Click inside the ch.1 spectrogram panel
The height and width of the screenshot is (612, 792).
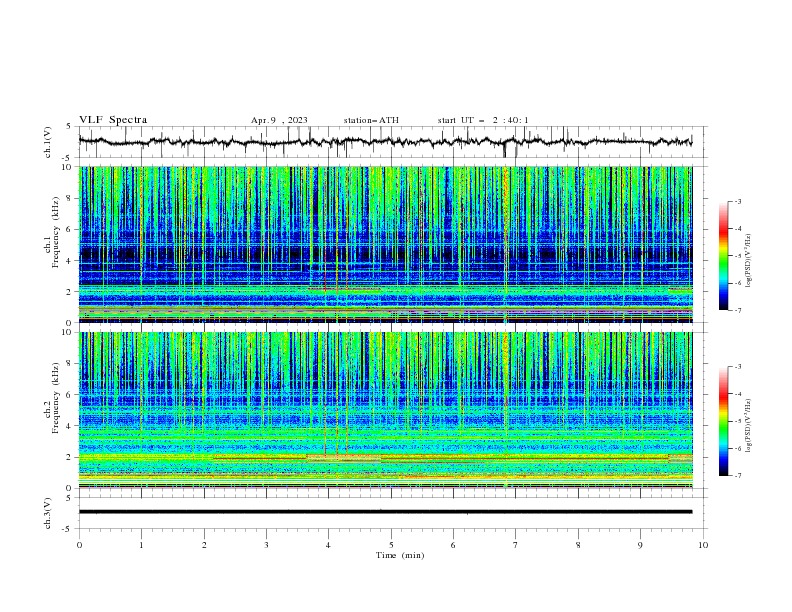click(x=385, y=244)
